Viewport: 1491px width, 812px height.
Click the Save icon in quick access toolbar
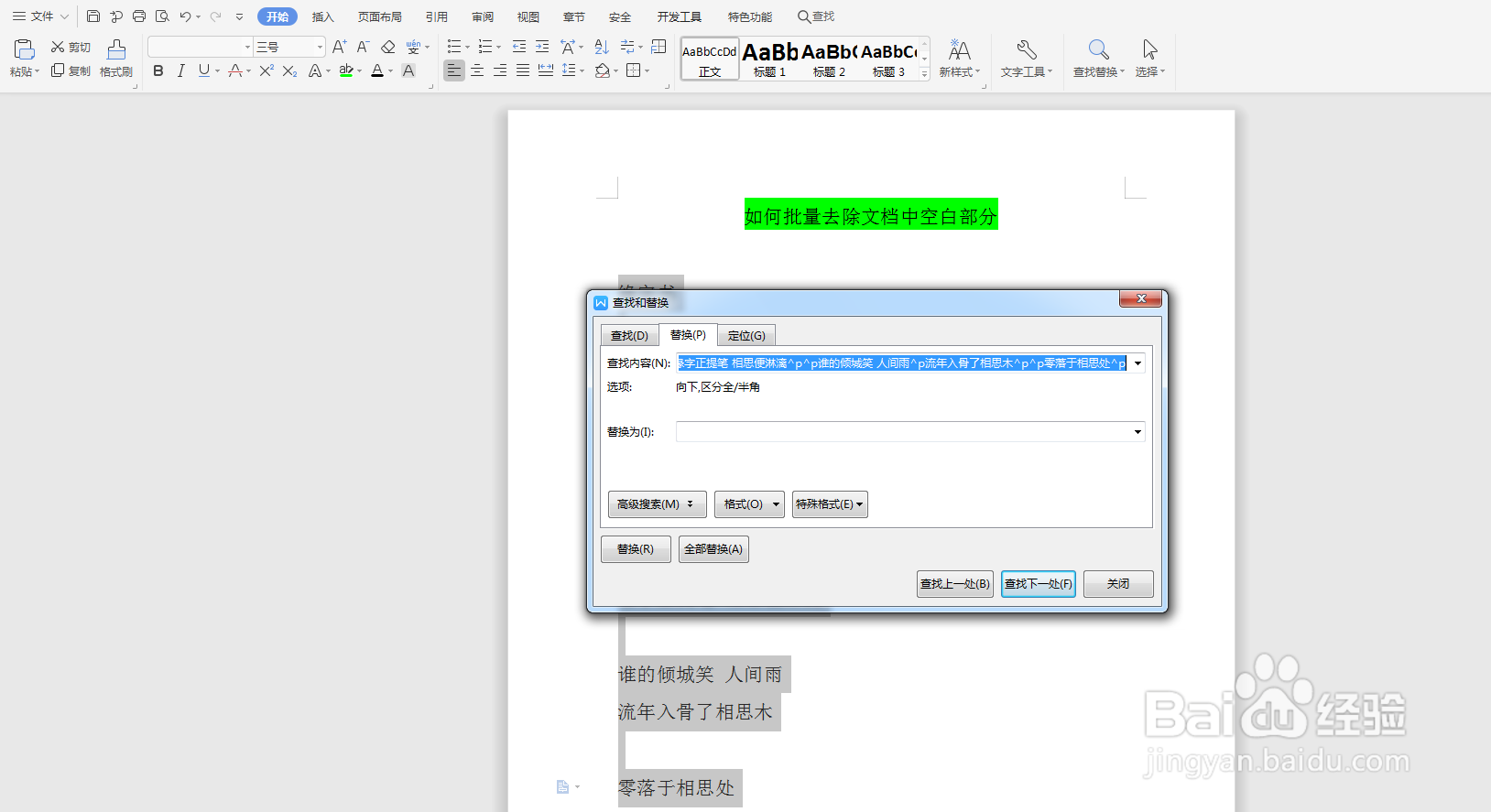93,16
